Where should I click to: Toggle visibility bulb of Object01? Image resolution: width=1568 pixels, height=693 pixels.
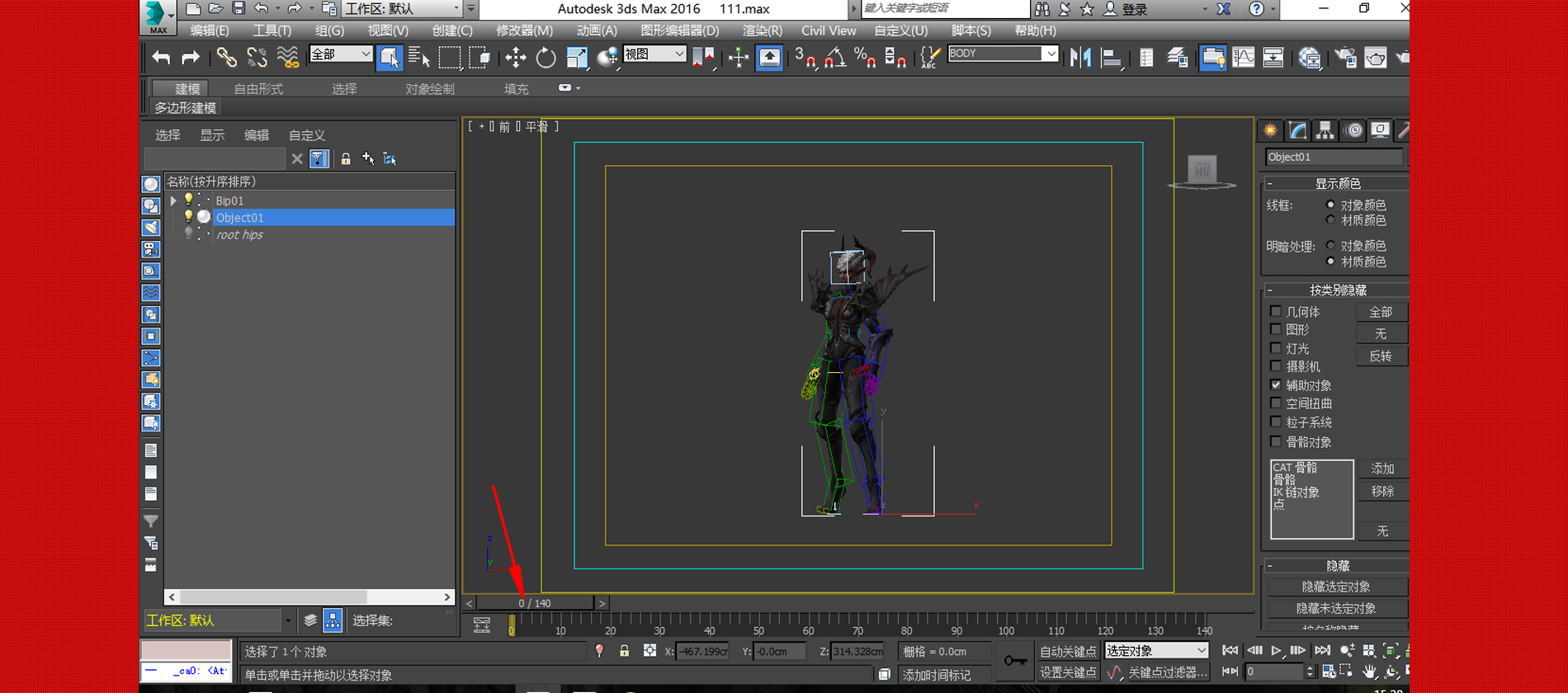coord(188,217)
